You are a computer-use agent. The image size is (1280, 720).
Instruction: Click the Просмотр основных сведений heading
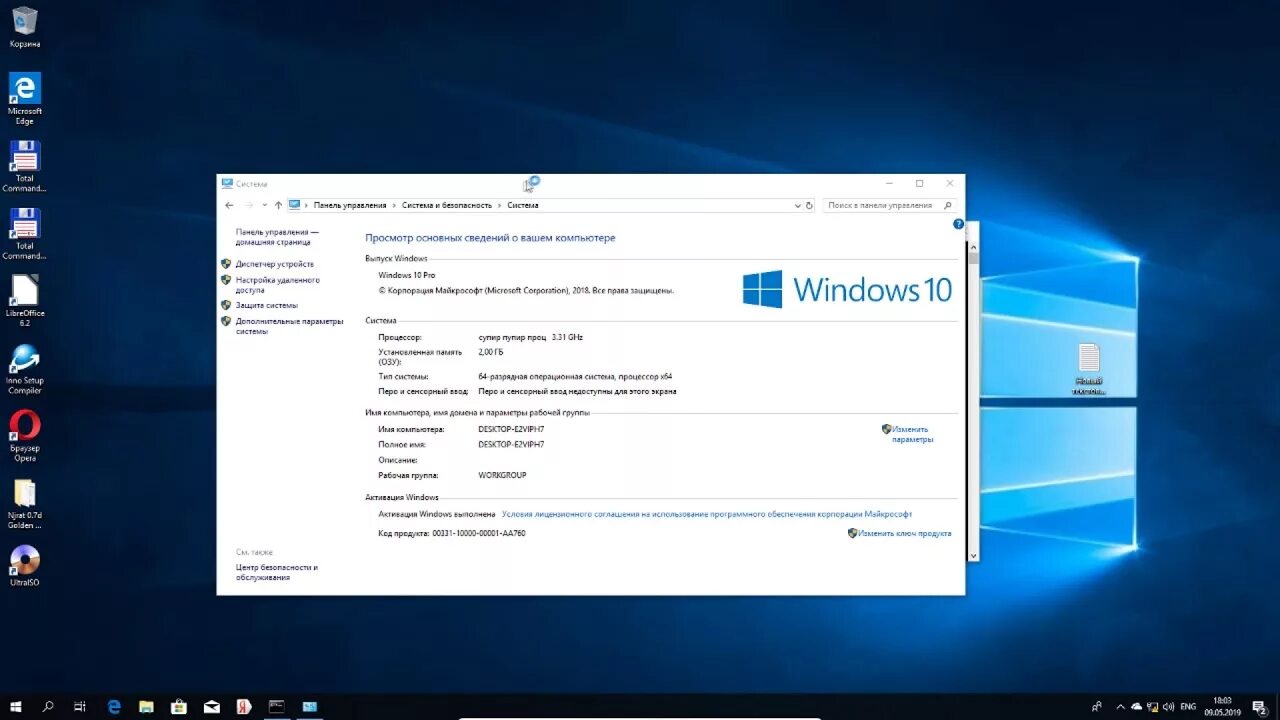(490, 238)
